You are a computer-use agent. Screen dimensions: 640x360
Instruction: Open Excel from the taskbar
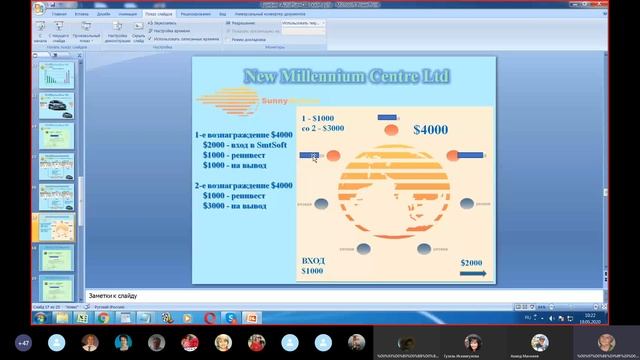tap(82, 318)
